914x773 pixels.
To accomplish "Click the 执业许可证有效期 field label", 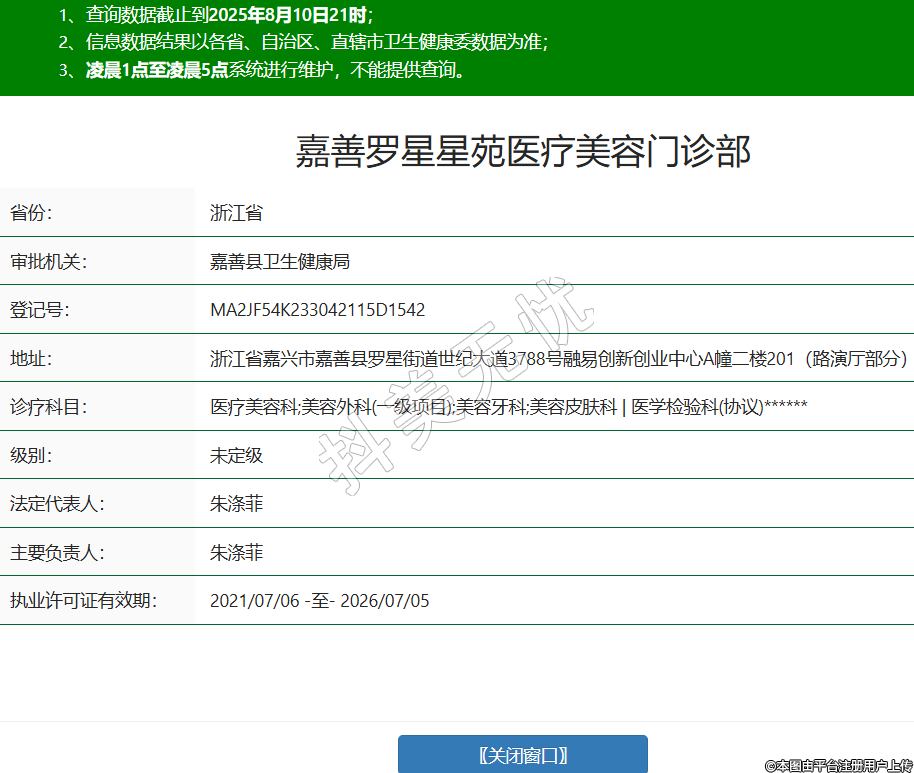I will [x=83, y=601].
